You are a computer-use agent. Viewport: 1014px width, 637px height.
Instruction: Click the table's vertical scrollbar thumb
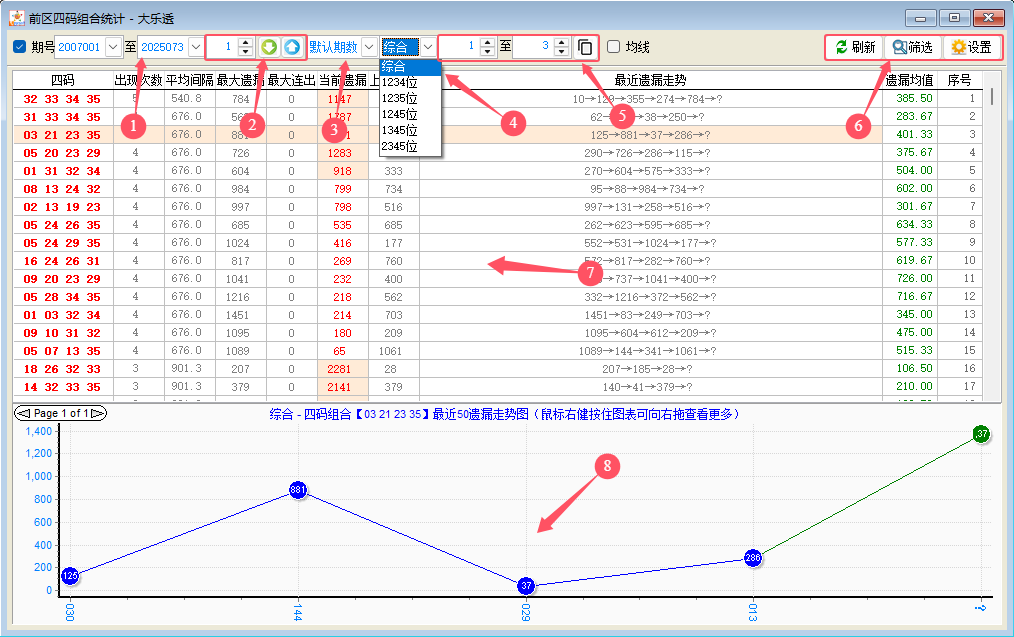point(992,96)
